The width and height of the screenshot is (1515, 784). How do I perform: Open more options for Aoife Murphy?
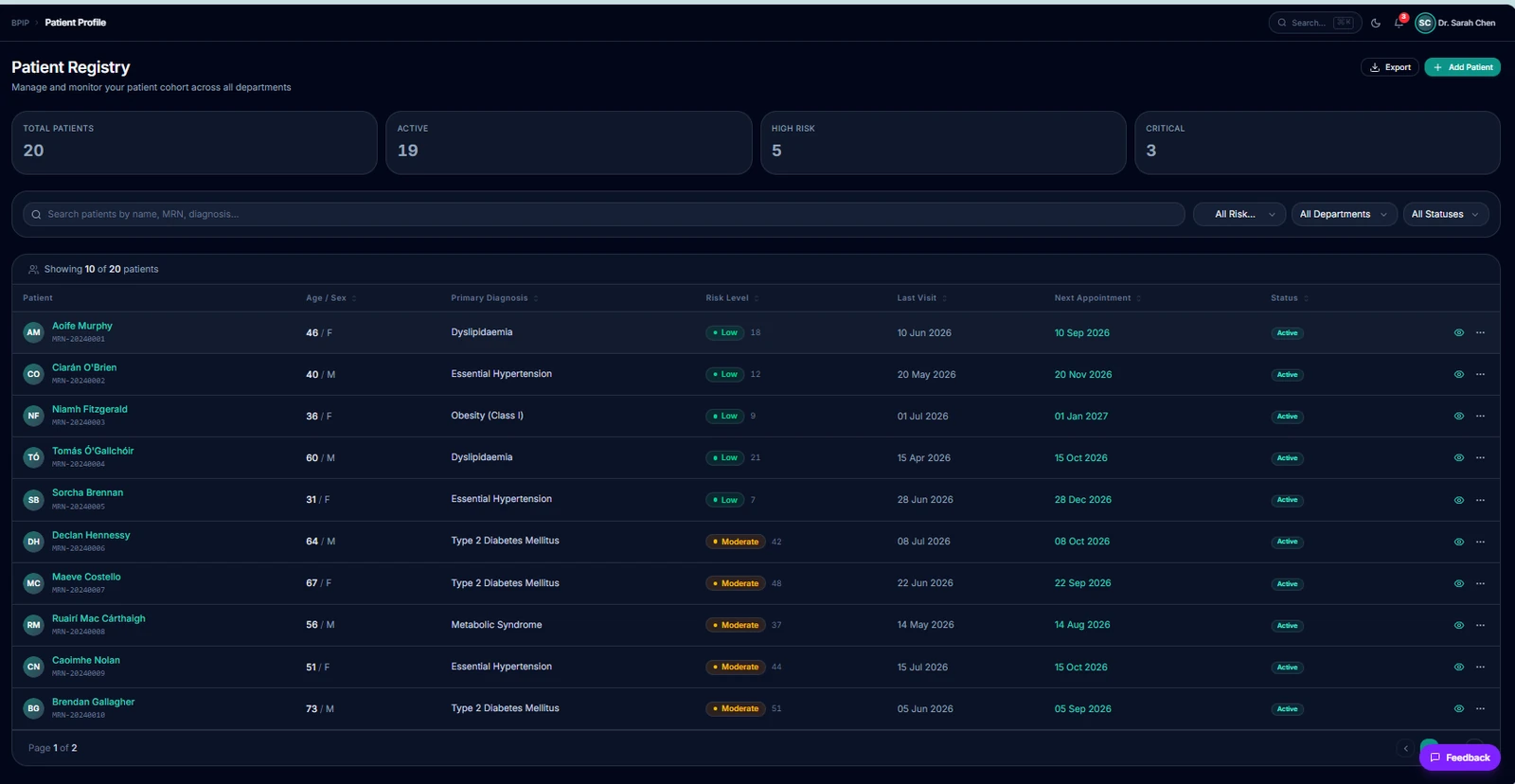pyautogui.click(x=1481, y=332)
